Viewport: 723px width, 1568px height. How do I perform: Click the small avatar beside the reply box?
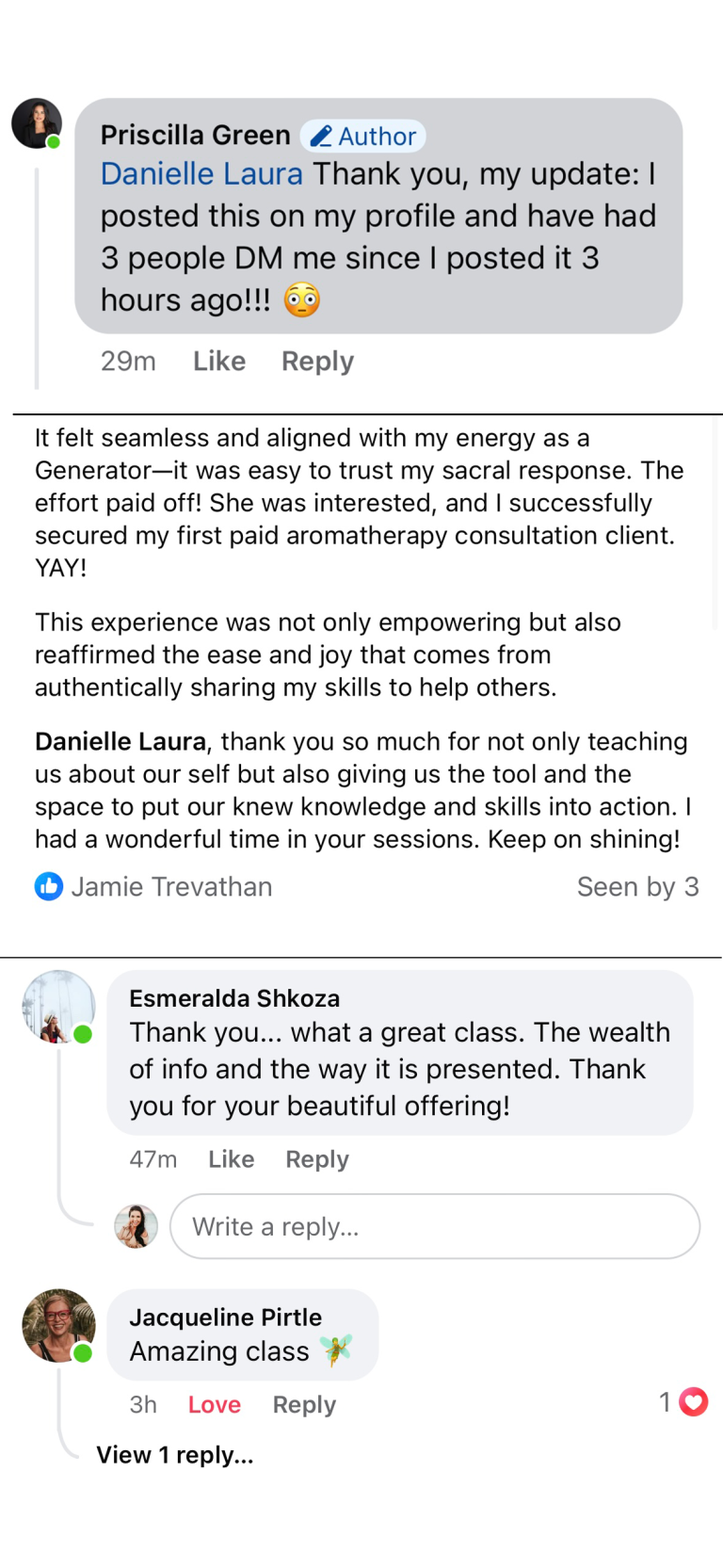(137, 1226)
